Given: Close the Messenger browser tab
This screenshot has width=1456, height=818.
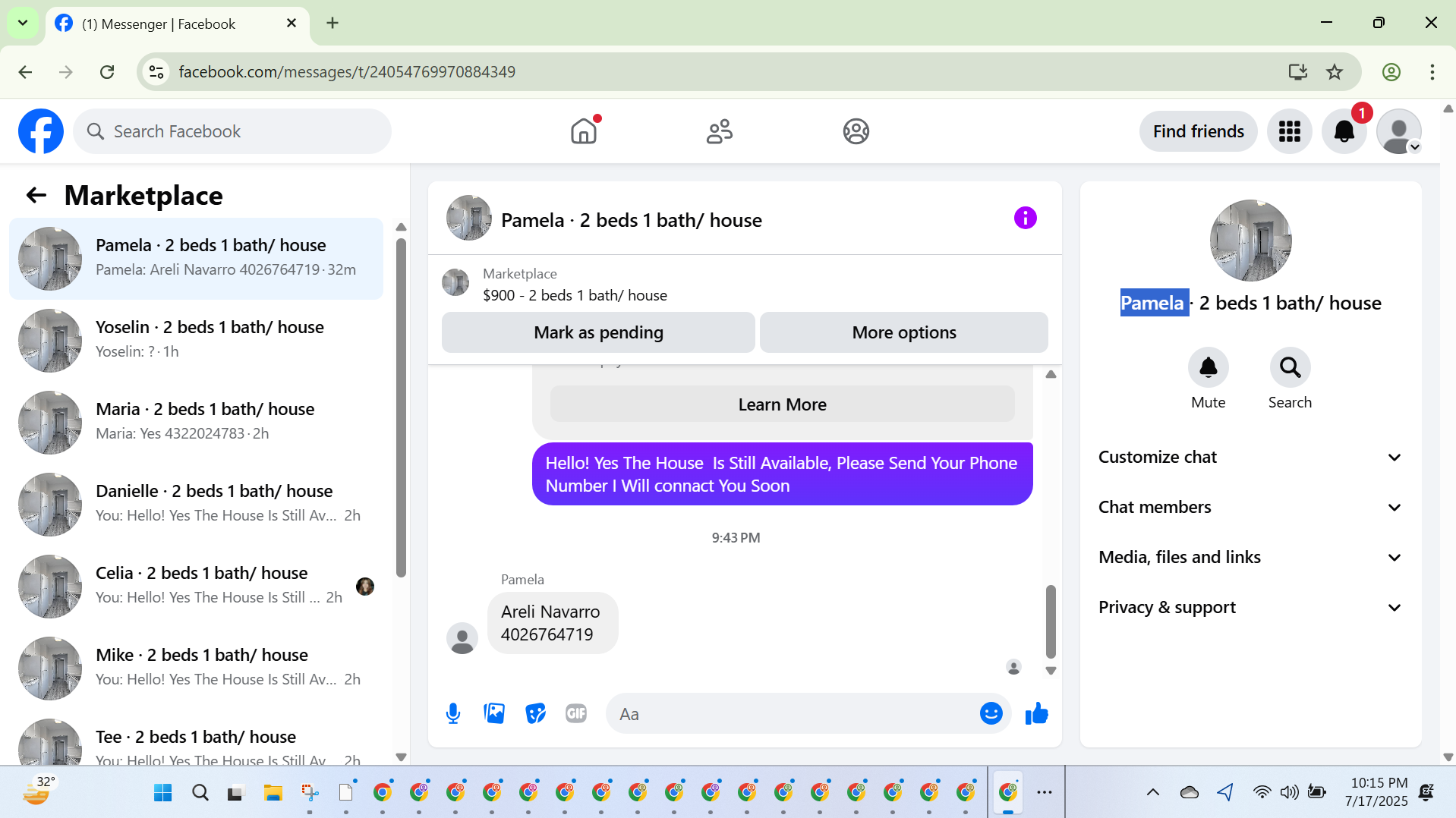Looking at the screenshot, I should point(292,24).
